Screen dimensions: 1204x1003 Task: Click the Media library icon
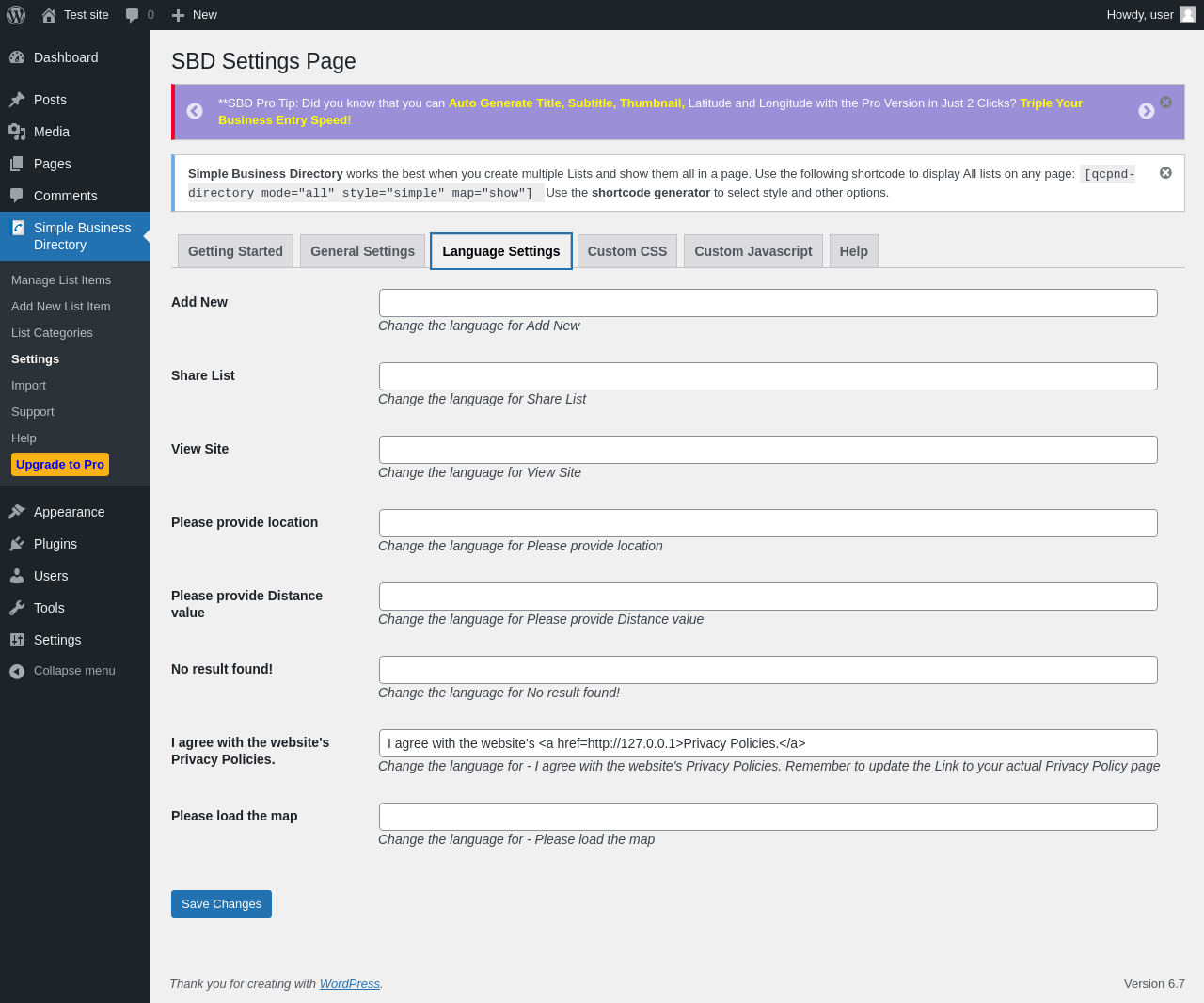[17, 132]
